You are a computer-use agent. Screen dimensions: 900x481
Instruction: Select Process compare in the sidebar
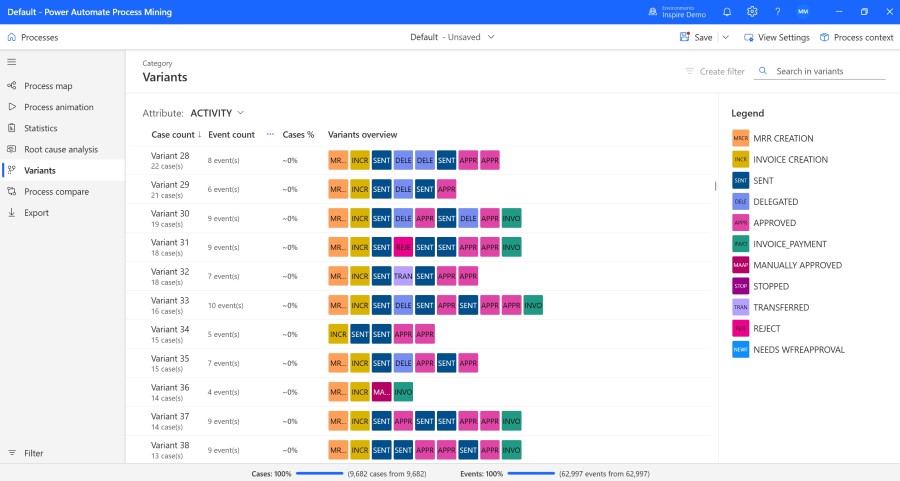(56, 191)
